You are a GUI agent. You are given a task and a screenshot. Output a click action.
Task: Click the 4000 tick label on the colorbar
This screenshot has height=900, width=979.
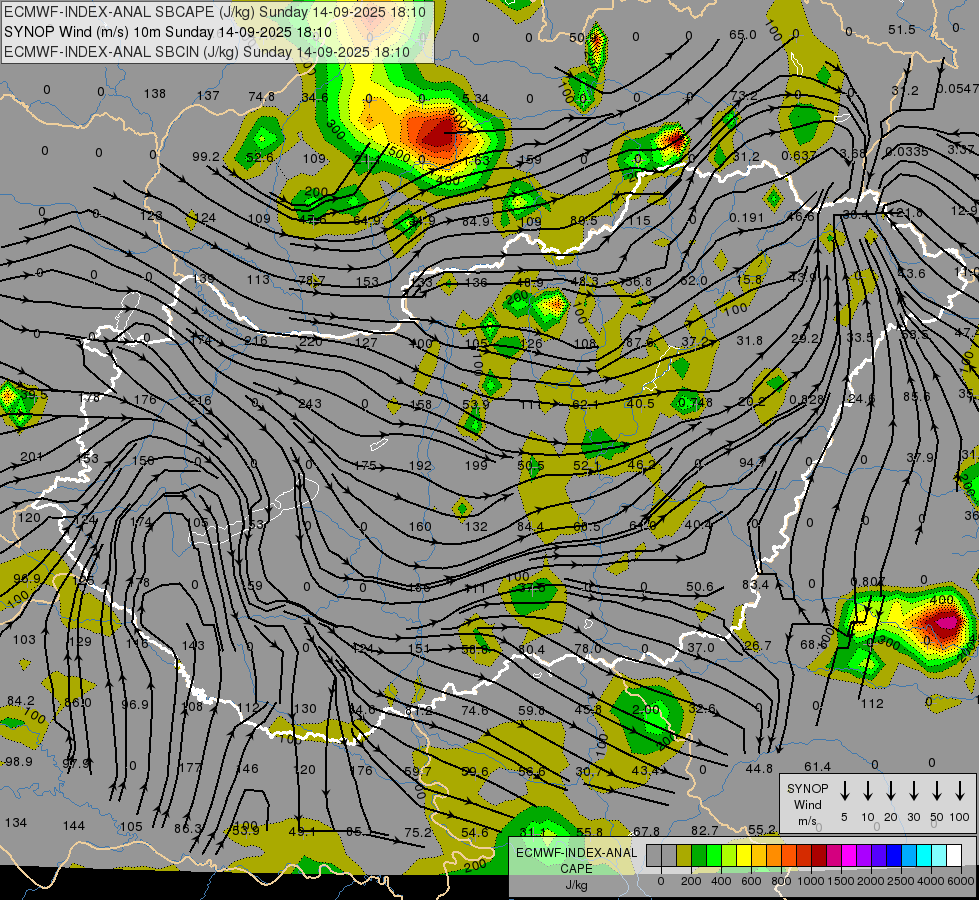point(931,881)
